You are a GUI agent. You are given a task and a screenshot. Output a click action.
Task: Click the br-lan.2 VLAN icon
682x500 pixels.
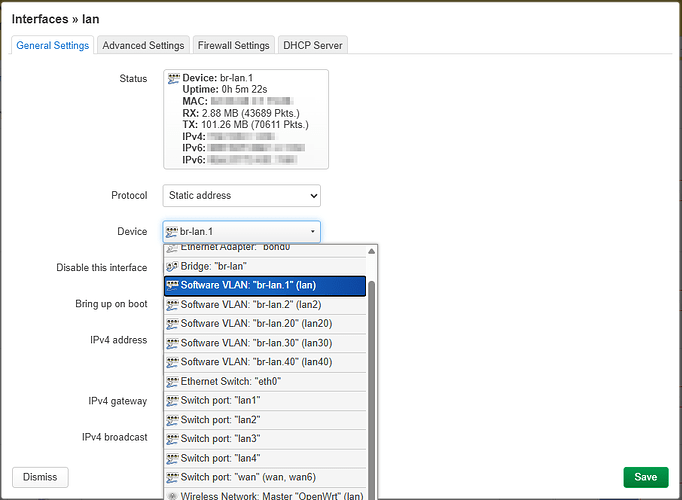tap(172, 305)
